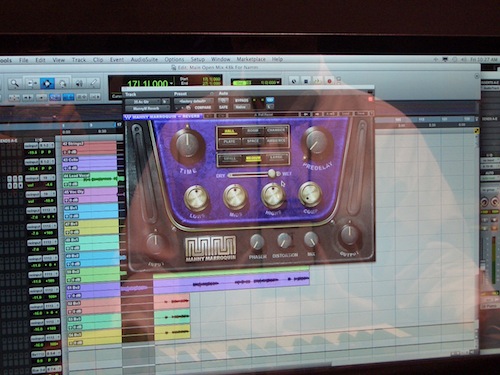Open the MannyM Reverb plugin selector dropdown

click(x=147, y=108)
